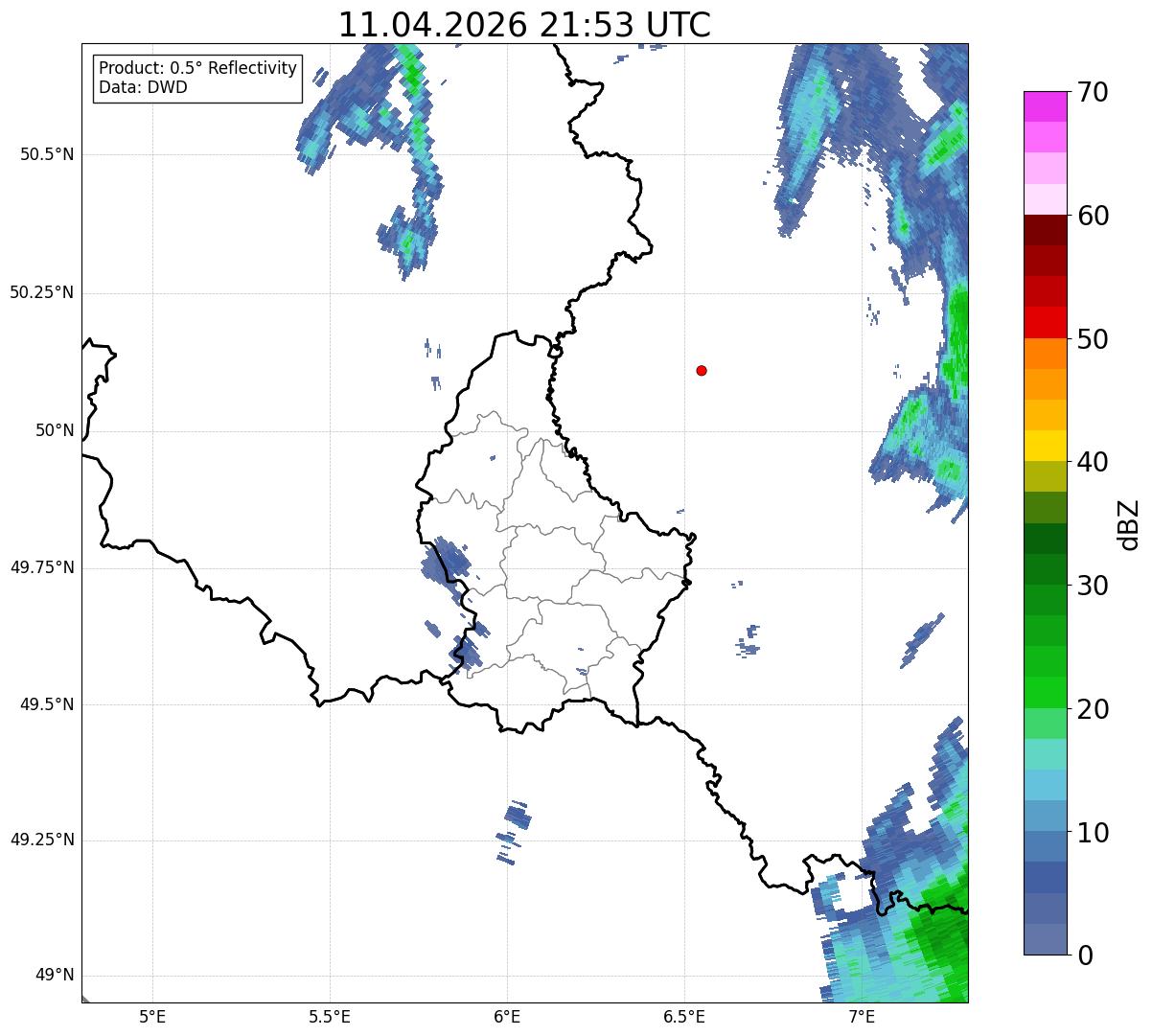1152x1036 pixels.
Task: Click the Product 0.5° Reflectivity info box
Action: tap(197, 78)
